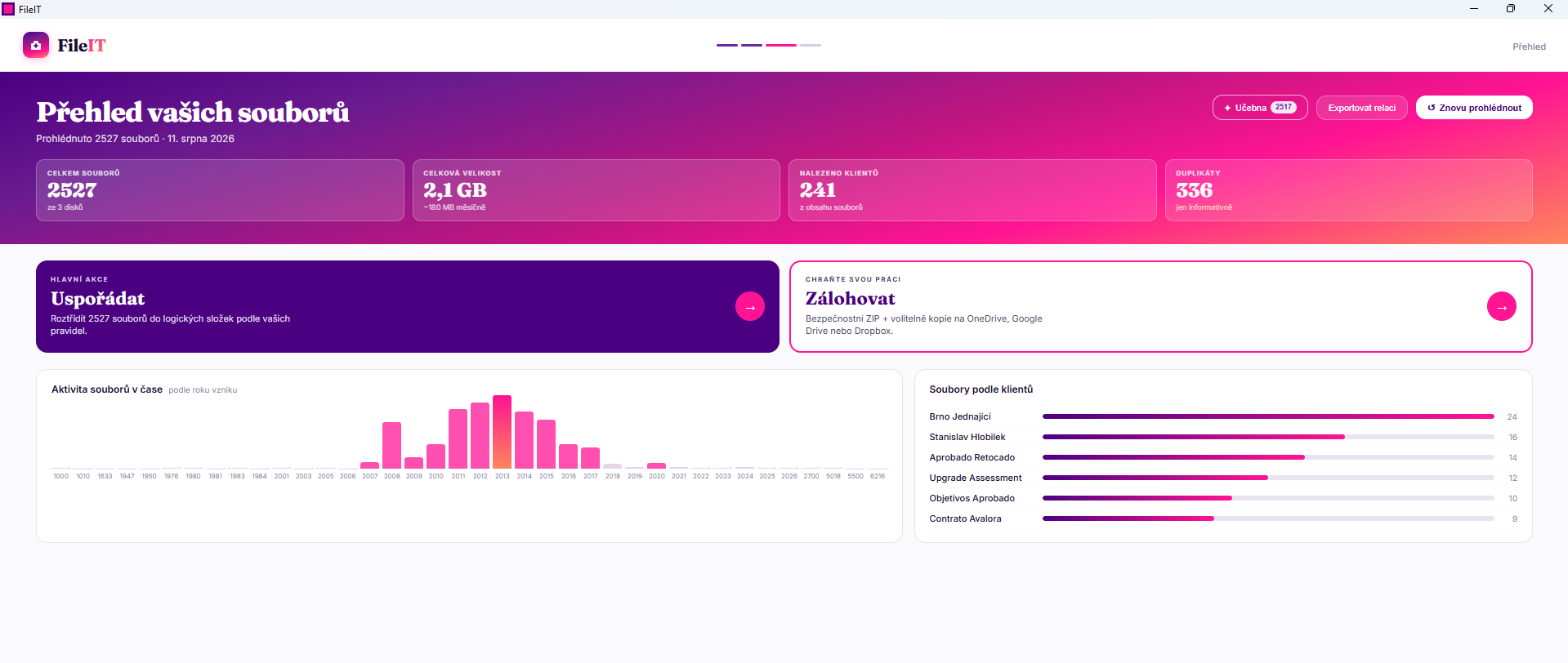
Task: Click the Uspořádat heading
Action: [98, 299]
